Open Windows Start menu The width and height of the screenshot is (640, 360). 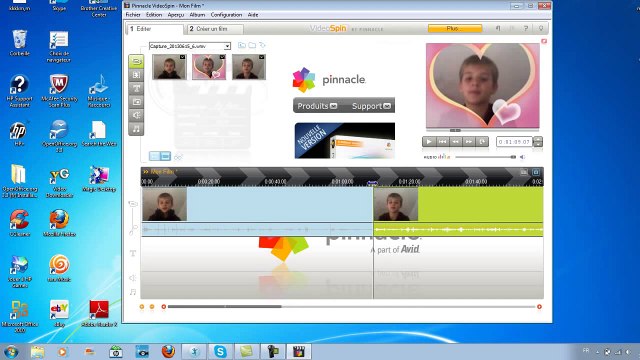pos(11,351)
